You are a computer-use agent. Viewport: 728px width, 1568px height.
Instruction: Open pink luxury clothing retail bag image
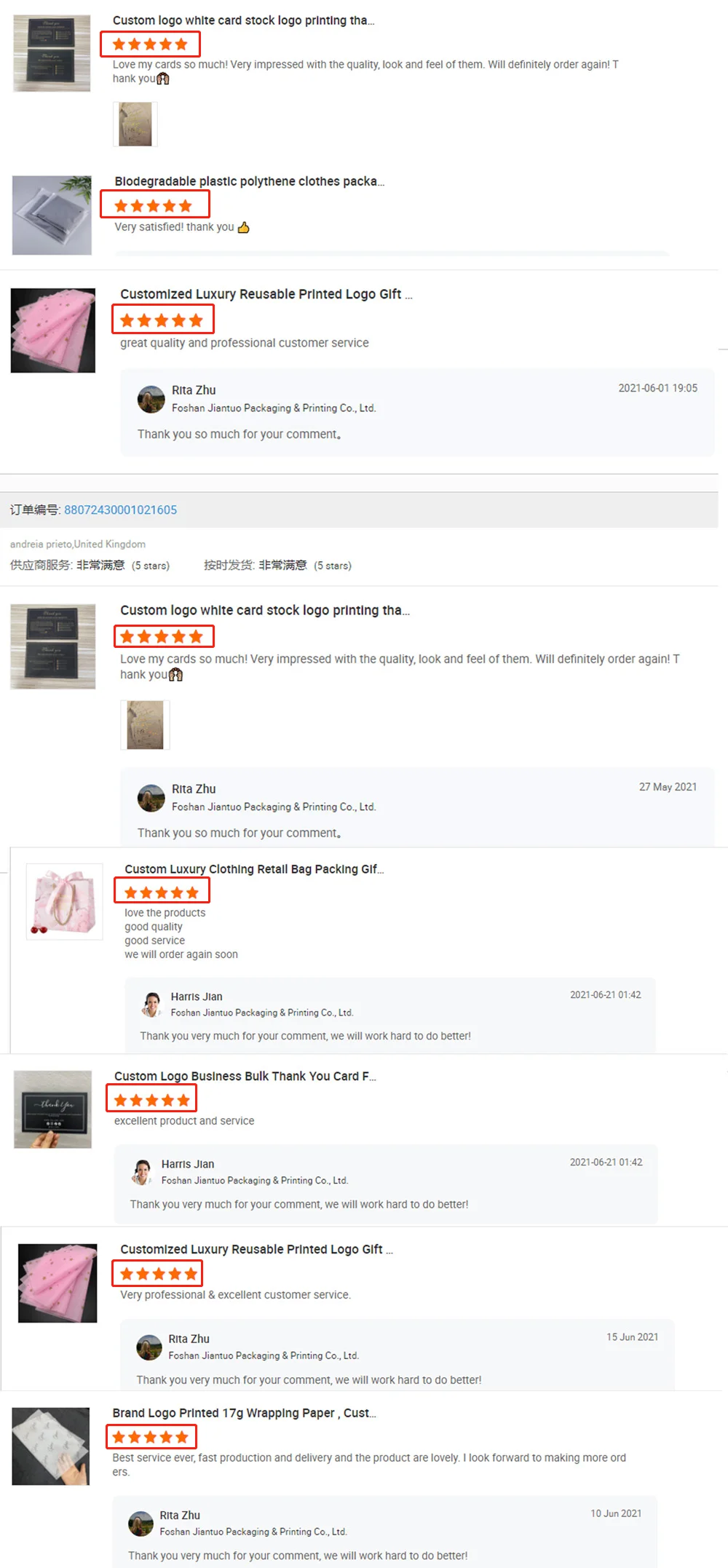(64, 901)
